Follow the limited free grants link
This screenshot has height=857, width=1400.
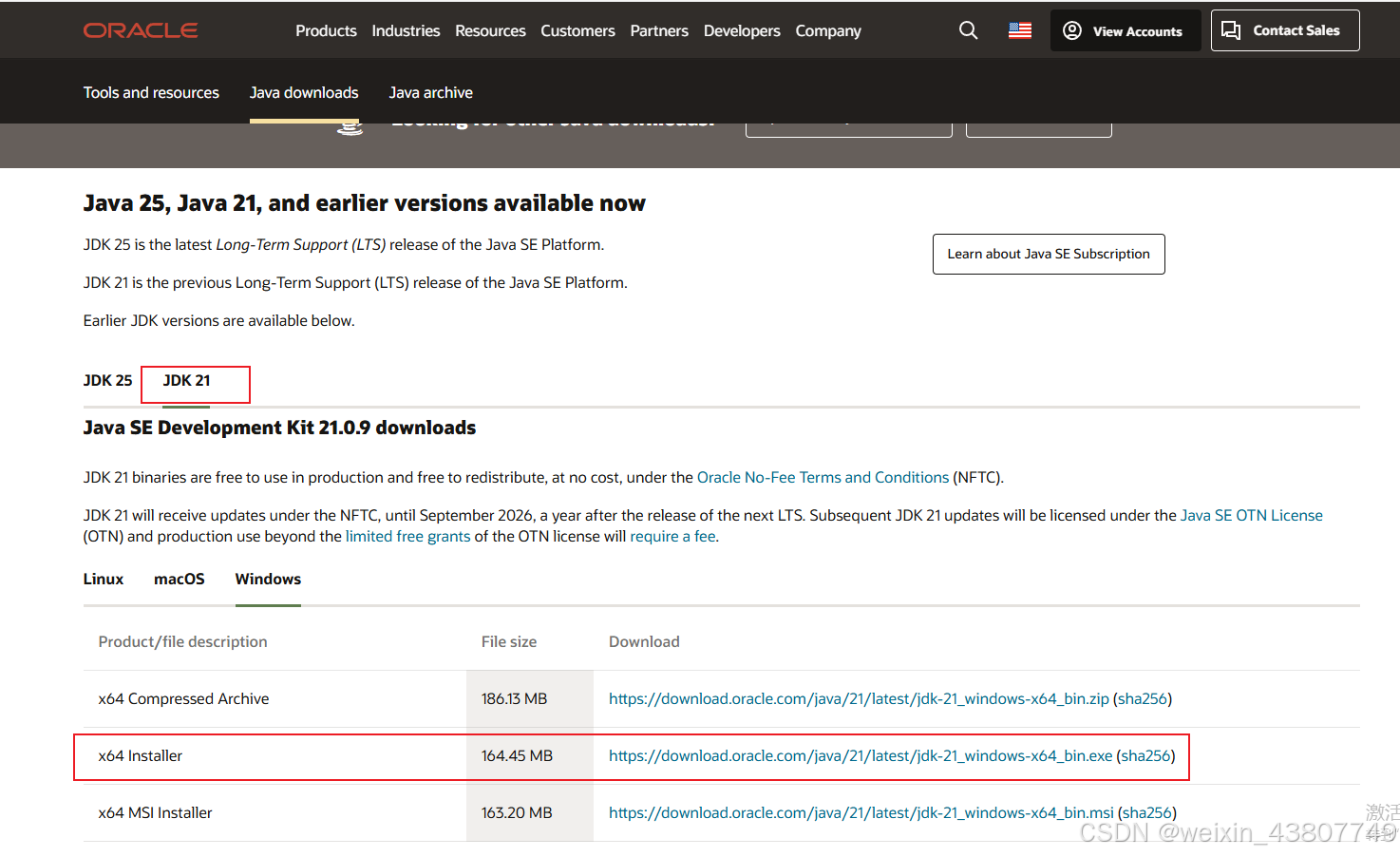407,536
